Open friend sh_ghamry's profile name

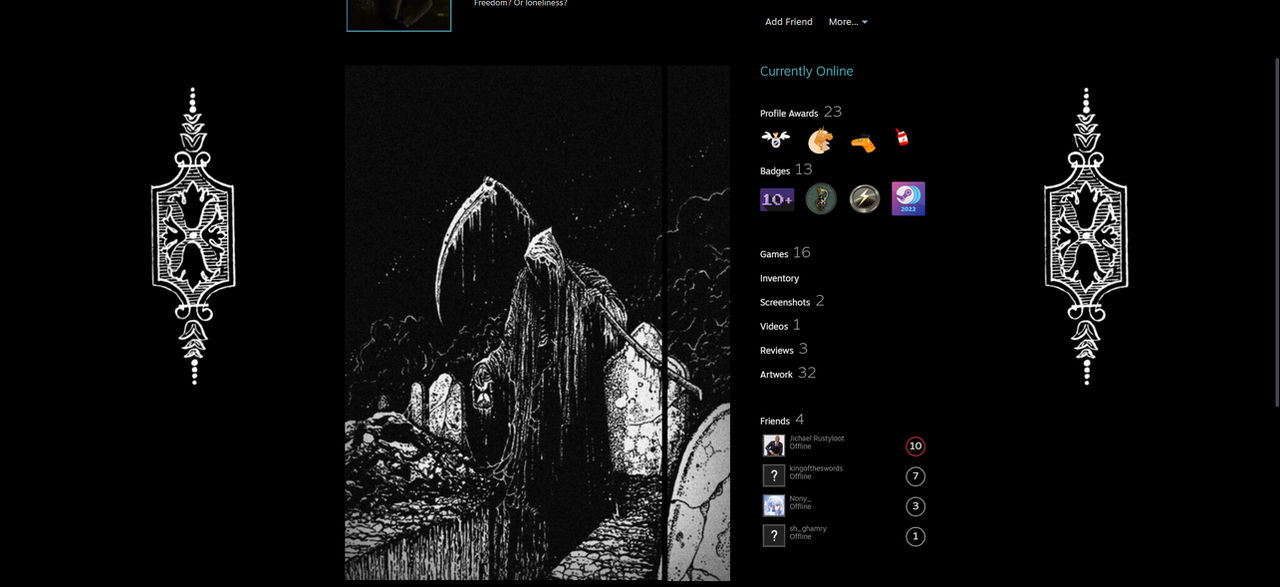808,528
